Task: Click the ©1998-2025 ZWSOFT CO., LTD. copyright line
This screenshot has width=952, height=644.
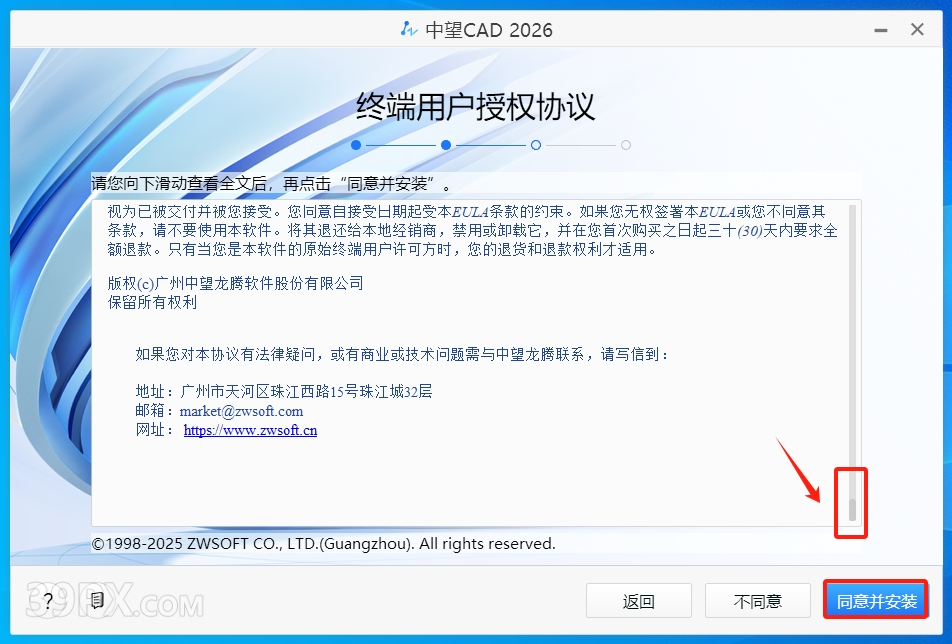Action: [323, 543]
